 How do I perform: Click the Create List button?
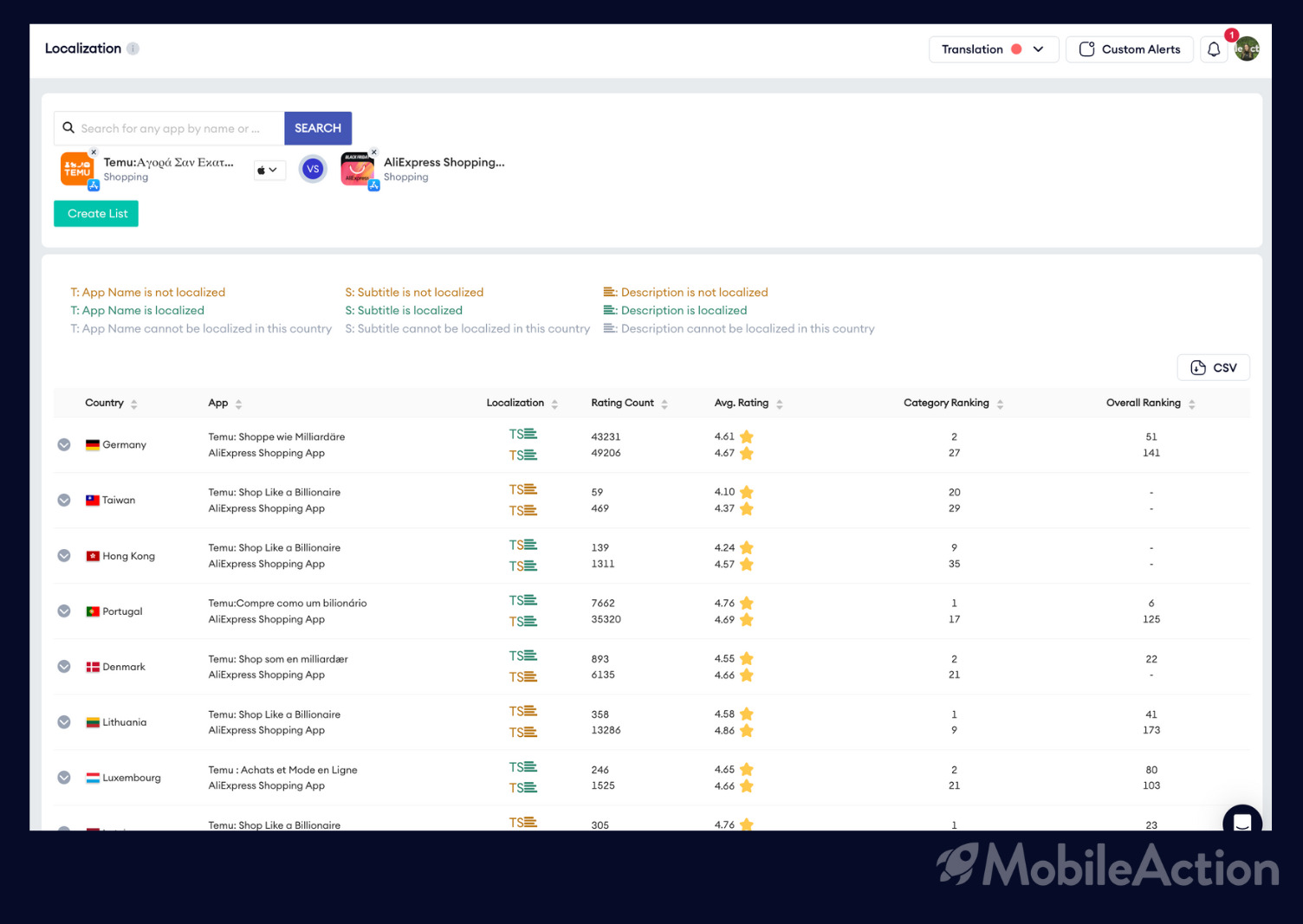click(96, 214)
